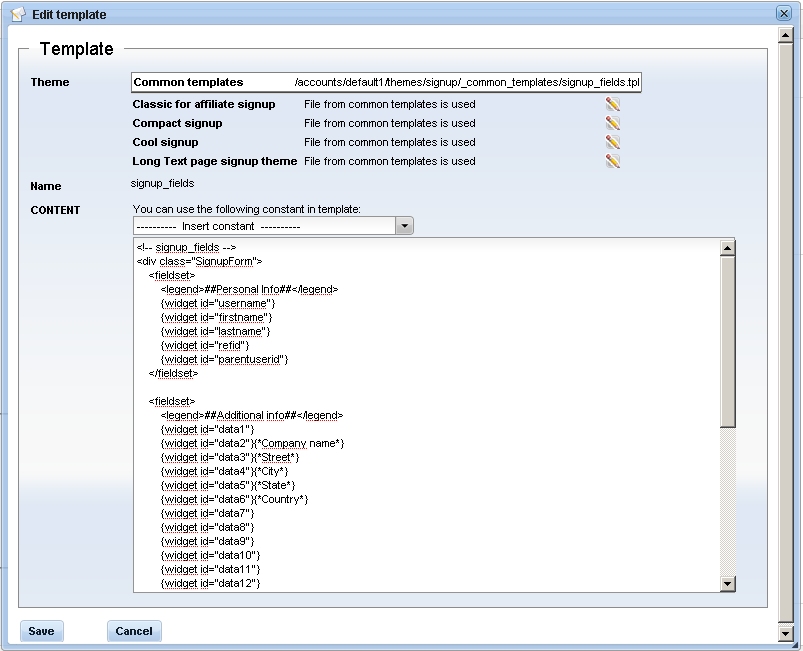The width and height of the screenshot is (803, 651).
Task: Click the data3 Street line
Action: tap(230, 457)
